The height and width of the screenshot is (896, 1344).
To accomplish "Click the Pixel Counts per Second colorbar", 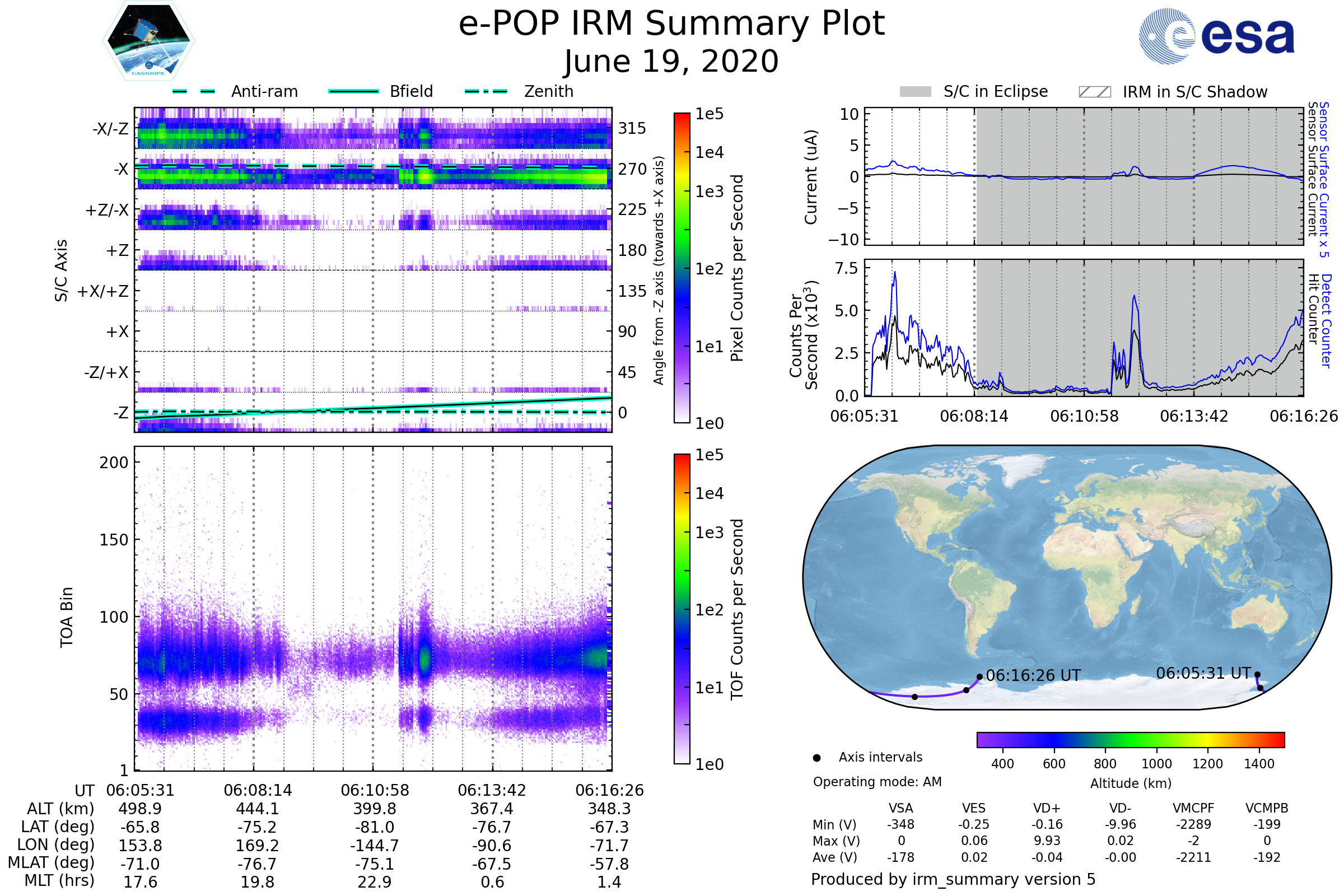I will coord(682,268).
